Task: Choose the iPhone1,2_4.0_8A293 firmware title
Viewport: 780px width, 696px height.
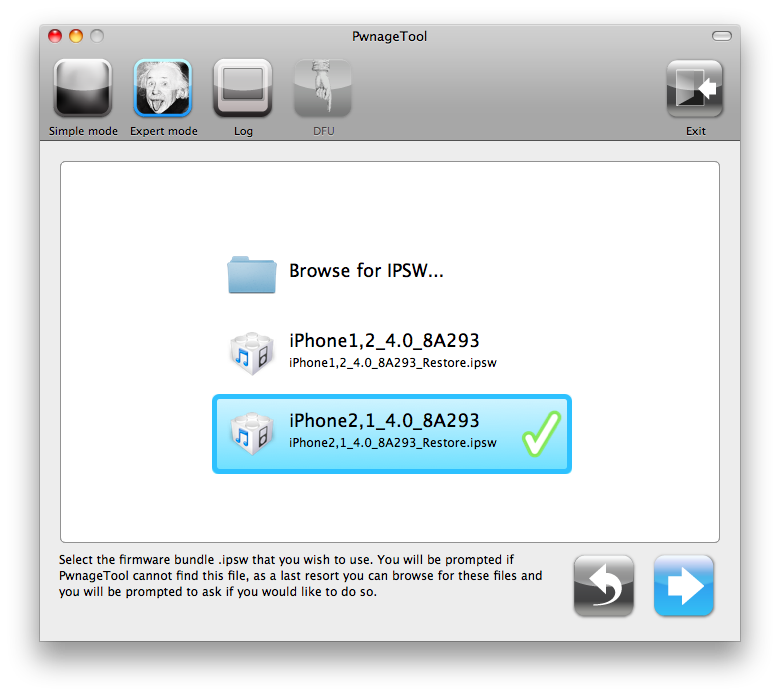Action: pos(384,341)
